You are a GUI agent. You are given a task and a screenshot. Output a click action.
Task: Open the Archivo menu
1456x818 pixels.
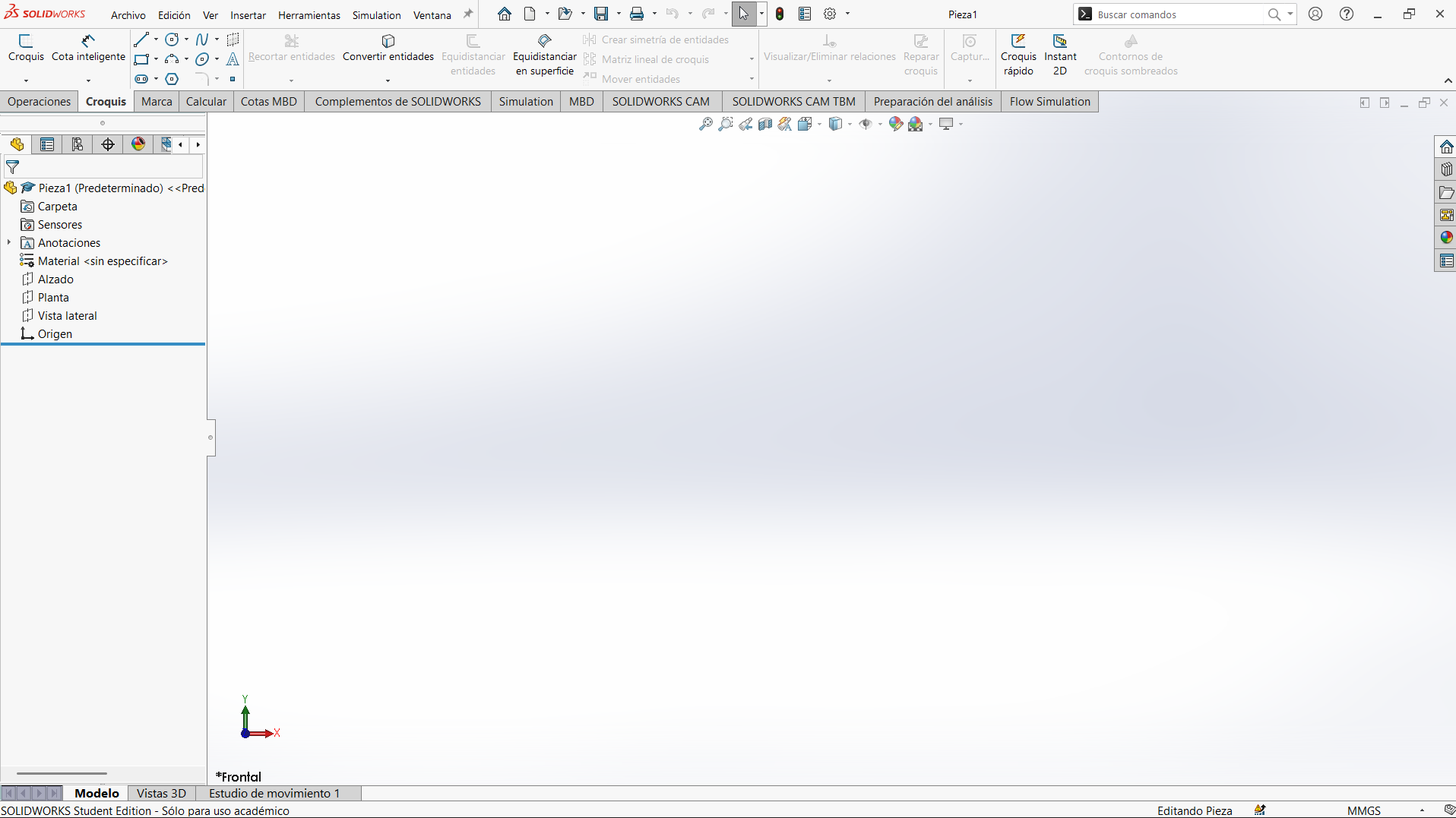click(x=128, y=15)
